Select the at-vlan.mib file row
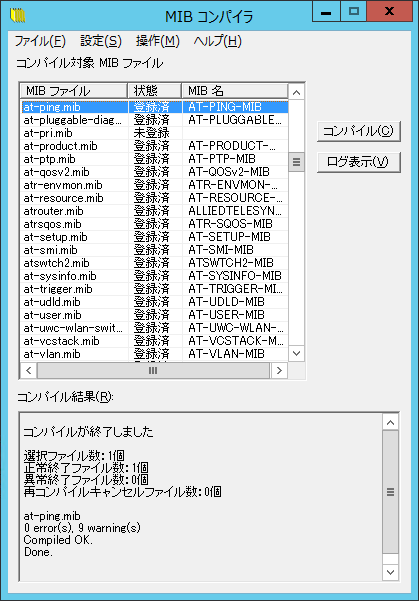 [154, 354]
